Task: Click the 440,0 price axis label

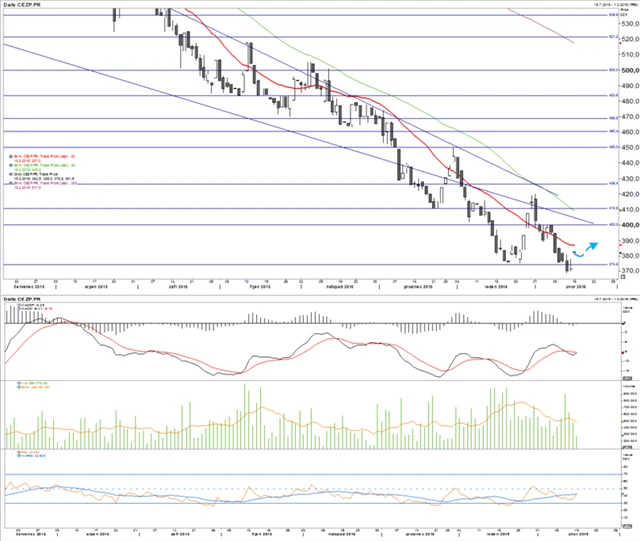Action: pyautogui.click(x=630, y=163)
